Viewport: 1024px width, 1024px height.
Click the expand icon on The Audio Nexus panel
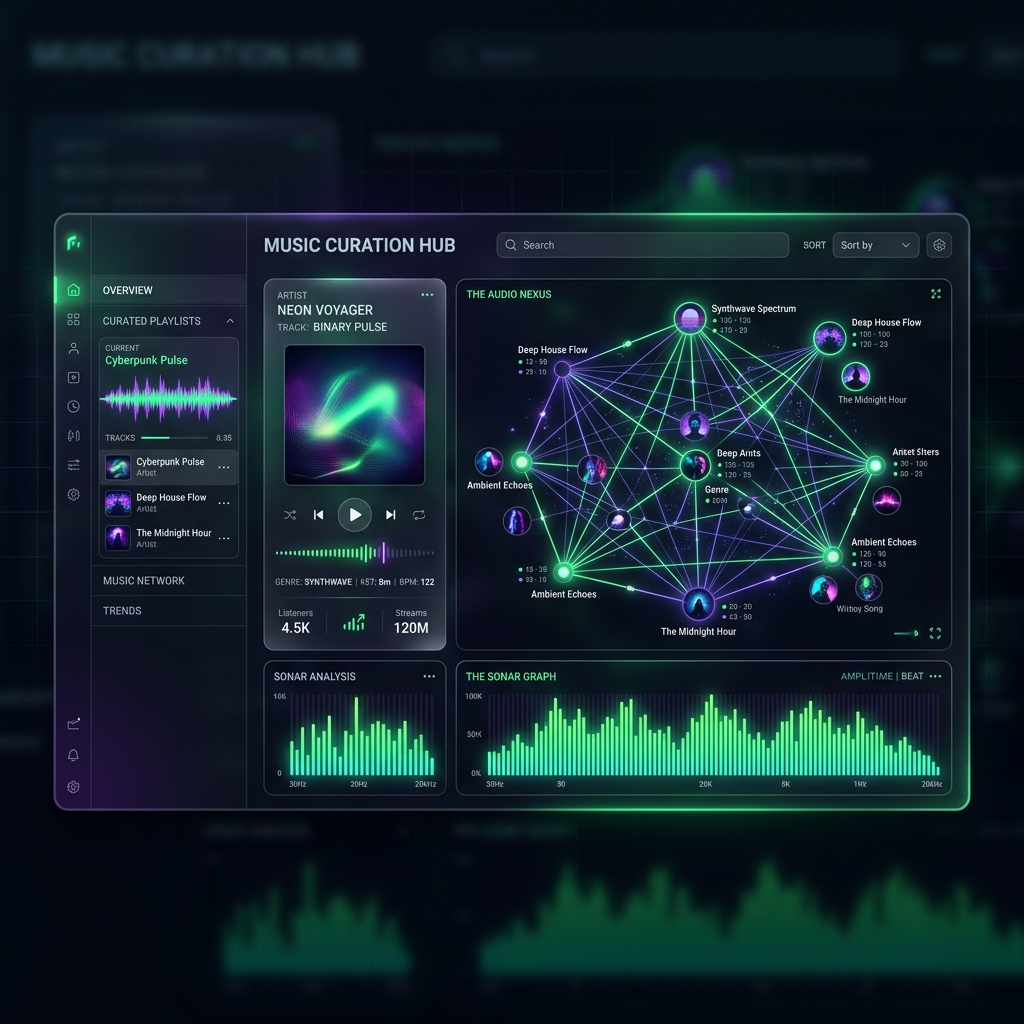(936, 293)
